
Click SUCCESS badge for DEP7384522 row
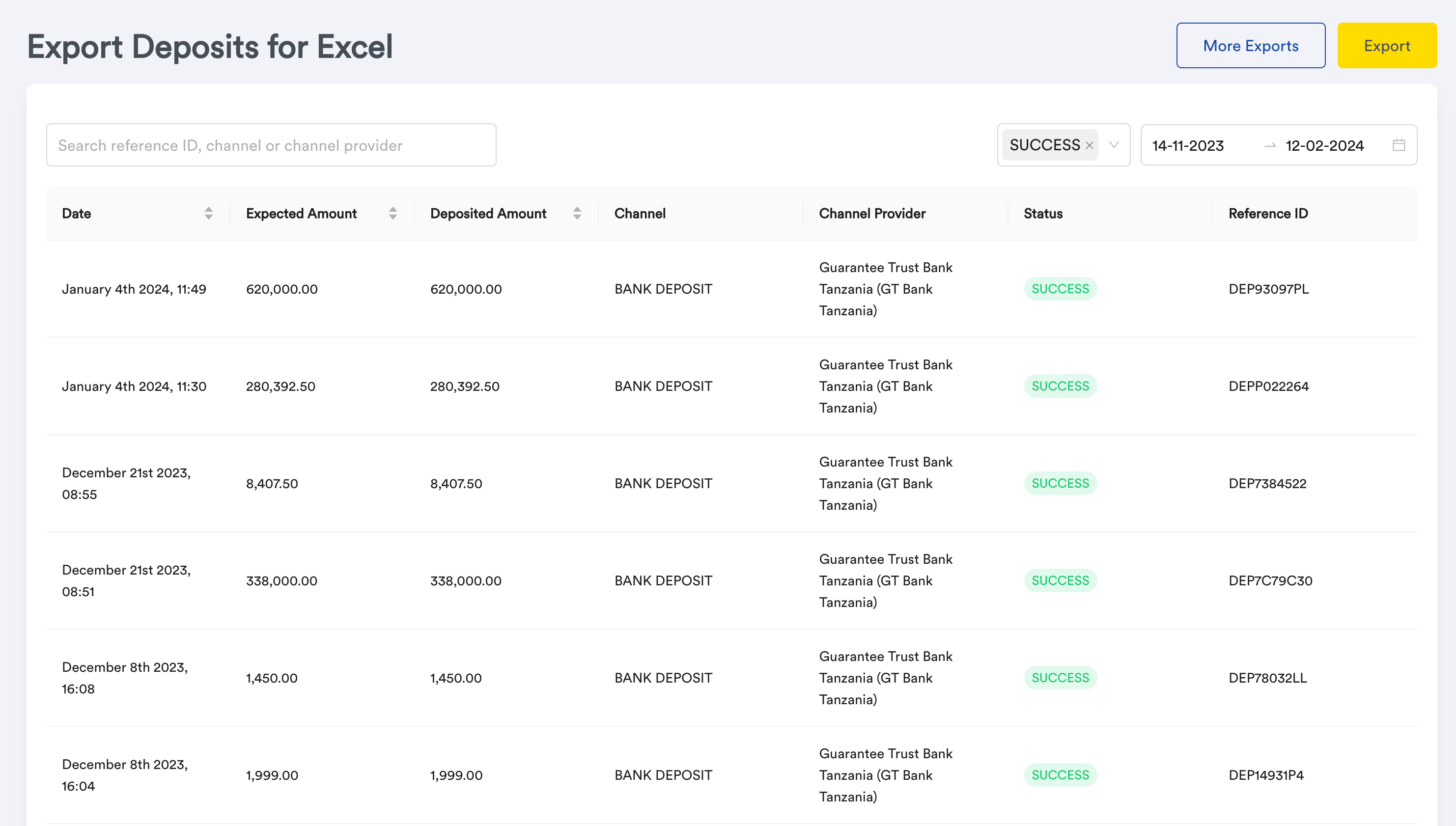pyautogui.click(x=1060, y=483)
